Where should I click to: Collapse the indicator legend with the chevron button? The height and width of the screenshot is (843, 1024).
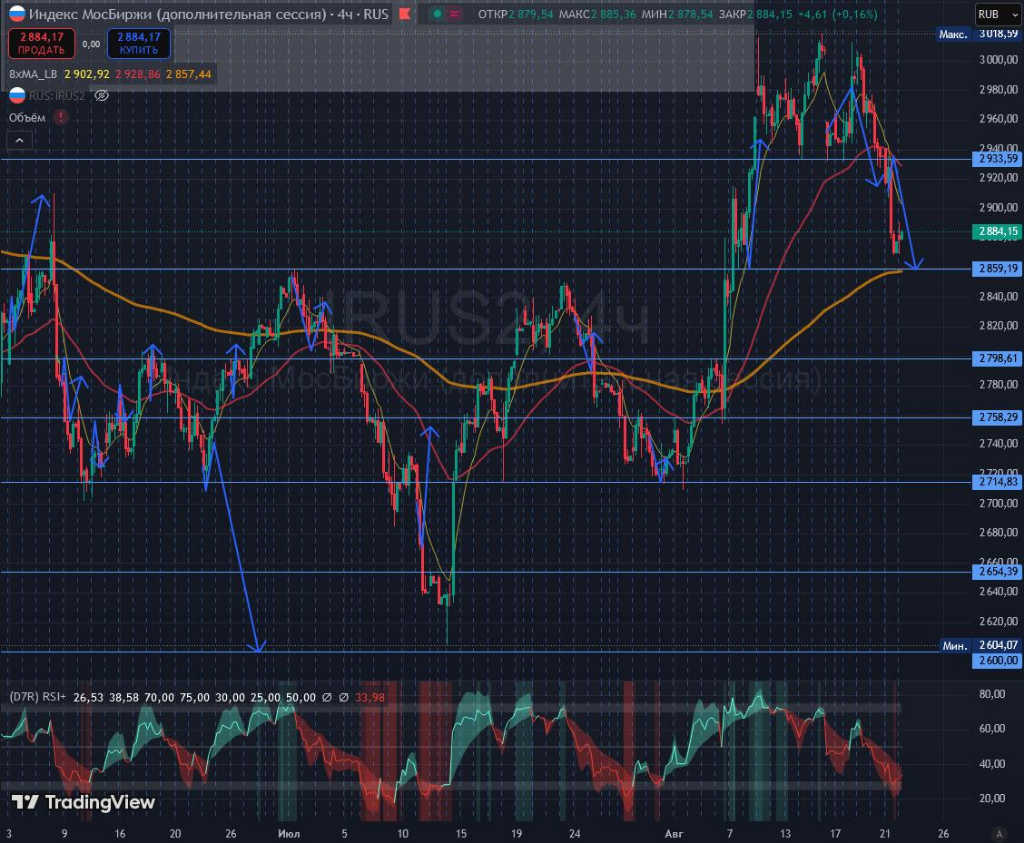(x=20, y=140)
